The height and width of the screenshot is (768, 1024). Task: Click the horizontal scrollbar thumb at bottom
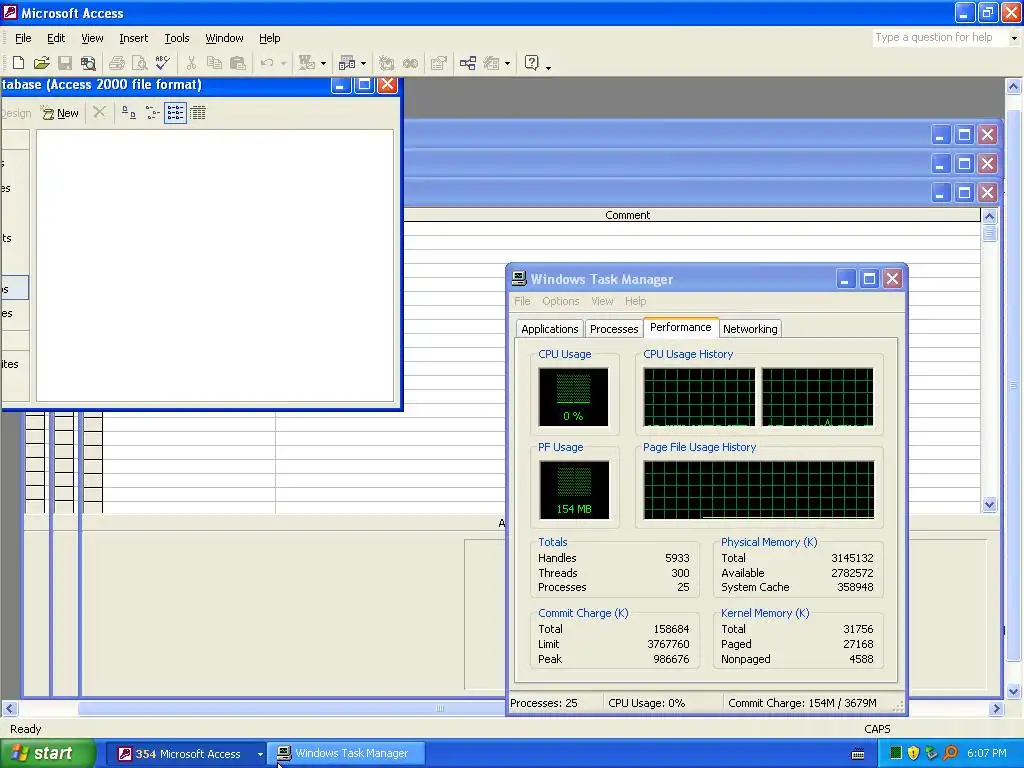(x=440, y=708)
